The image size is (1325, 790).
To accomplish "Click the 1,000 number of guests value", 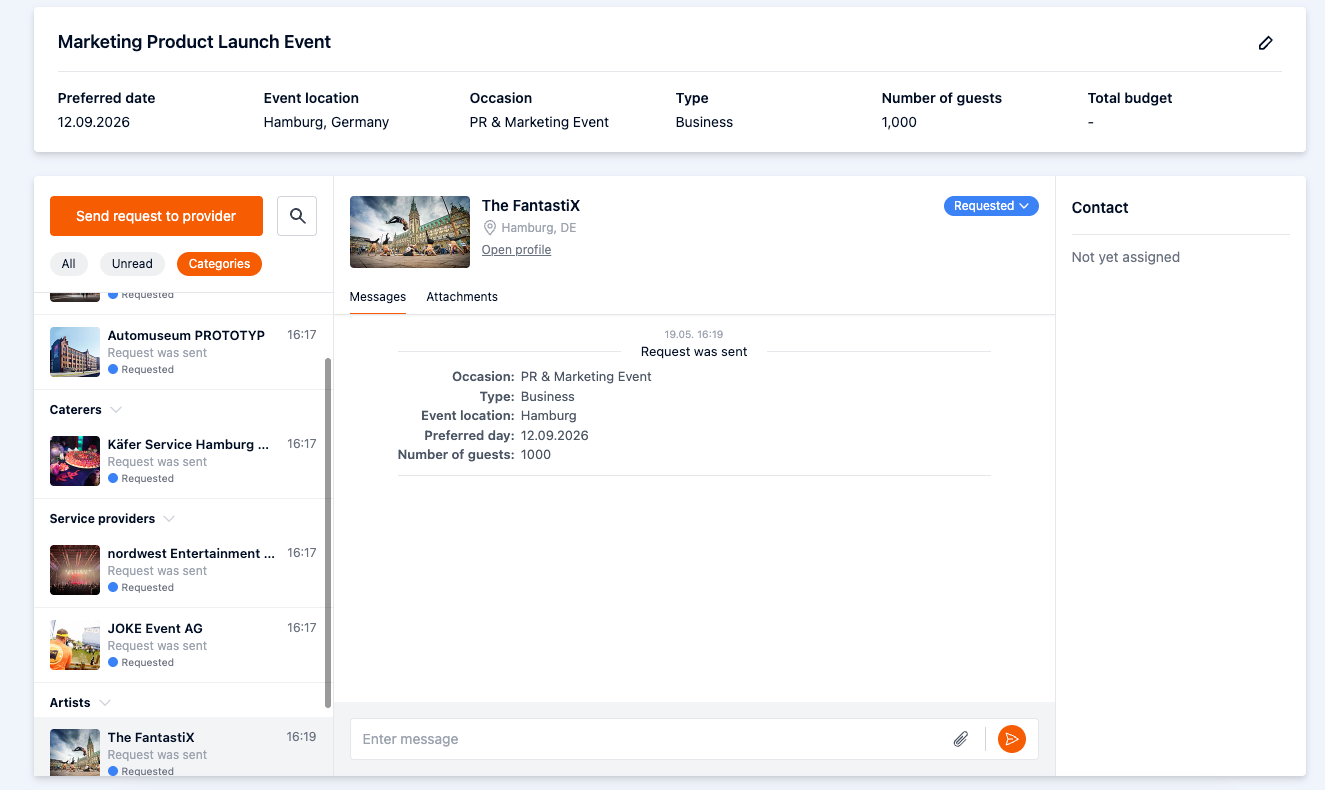I will tap(899, 122).
